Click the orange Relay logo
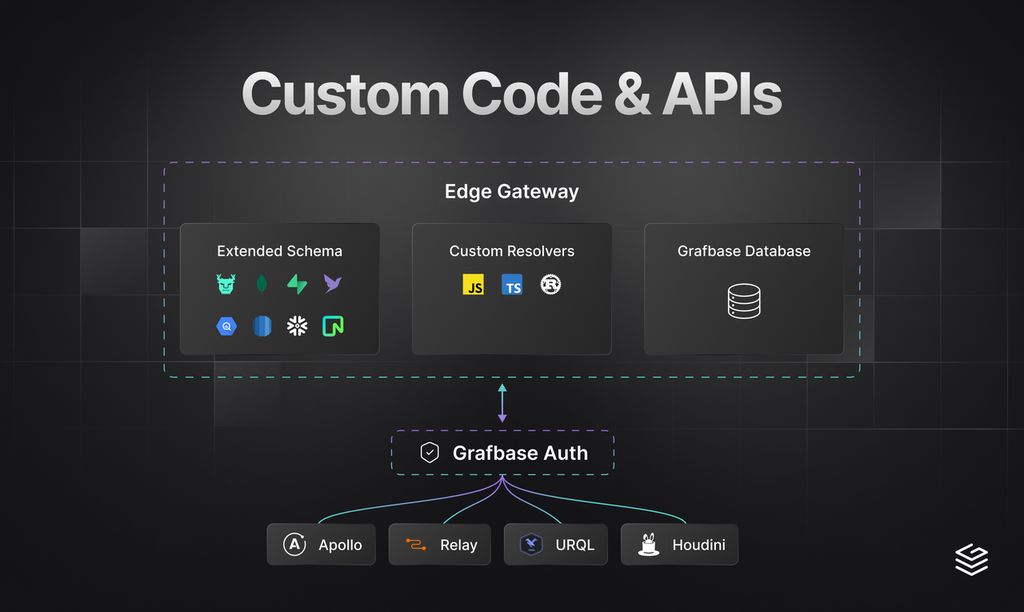The height and width of the screenshot is (612, 1024). pos(416,544)
